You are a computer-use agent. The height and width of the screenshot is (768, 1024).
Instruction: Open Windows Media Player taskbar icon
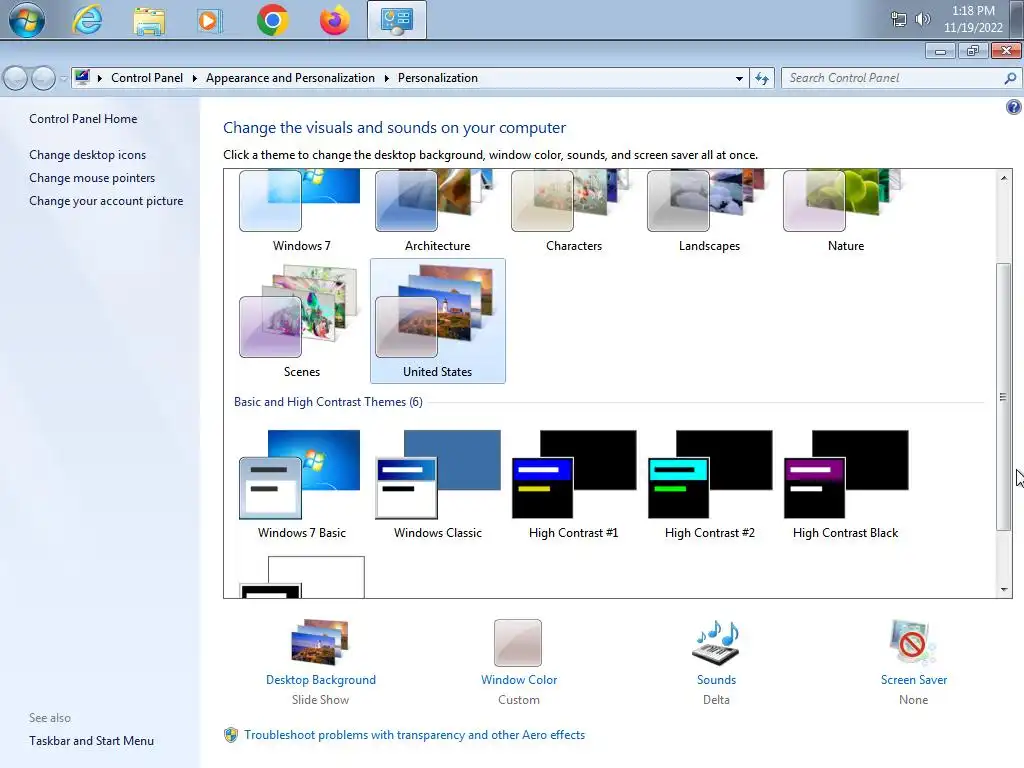pyautogui.click(x=210, y=21)
